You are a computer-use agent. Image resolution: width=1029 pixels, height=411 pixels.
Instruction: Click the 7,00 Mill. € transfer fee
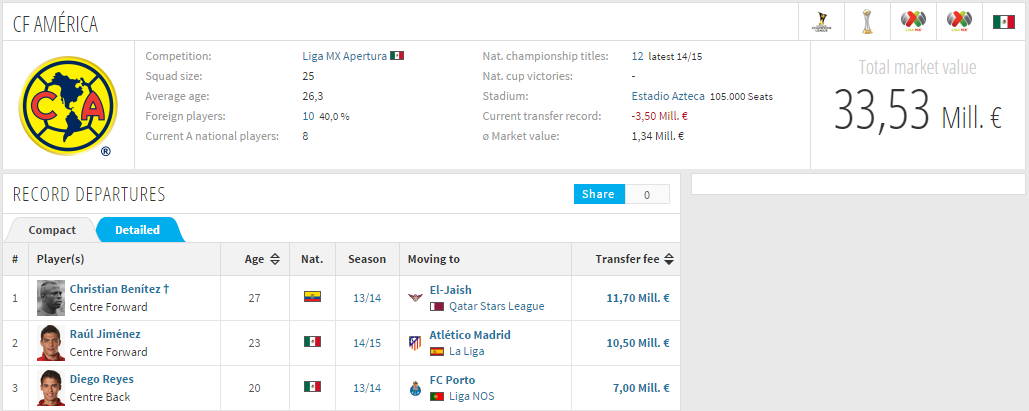pyautogui.click(x=641, y=388)
